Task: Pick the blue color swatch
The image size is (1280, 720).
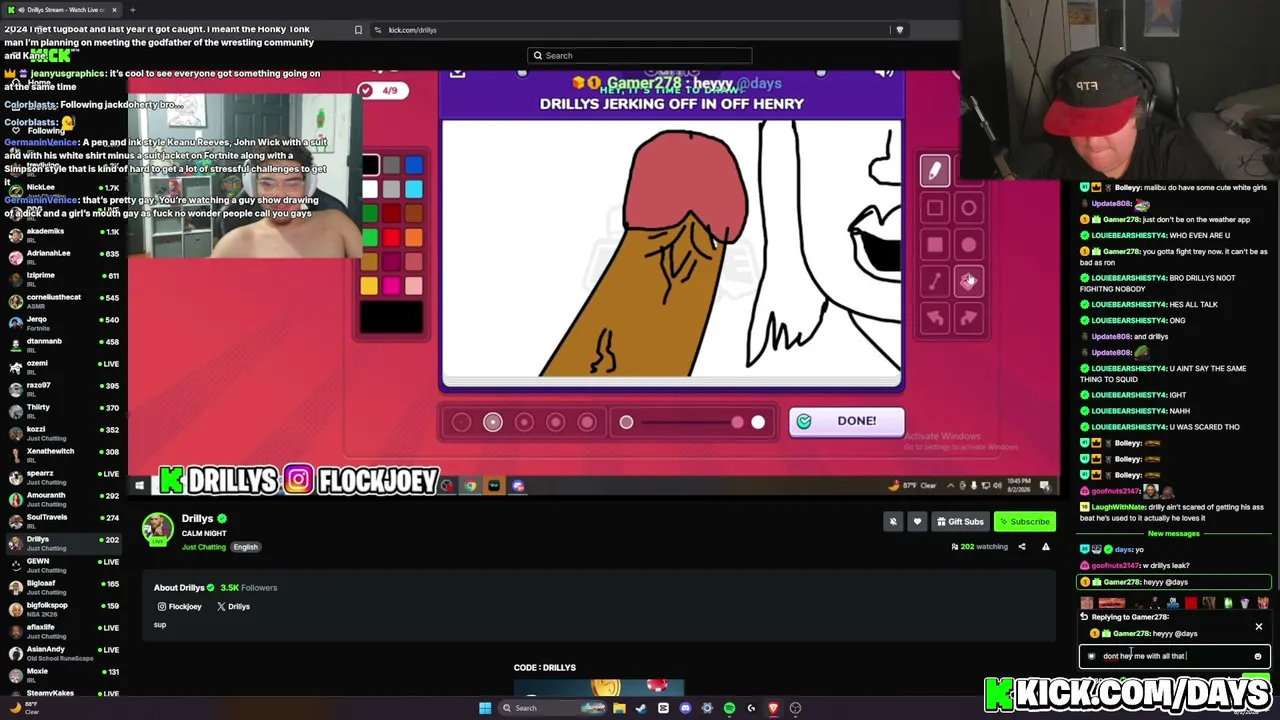Action: [414, 165]
